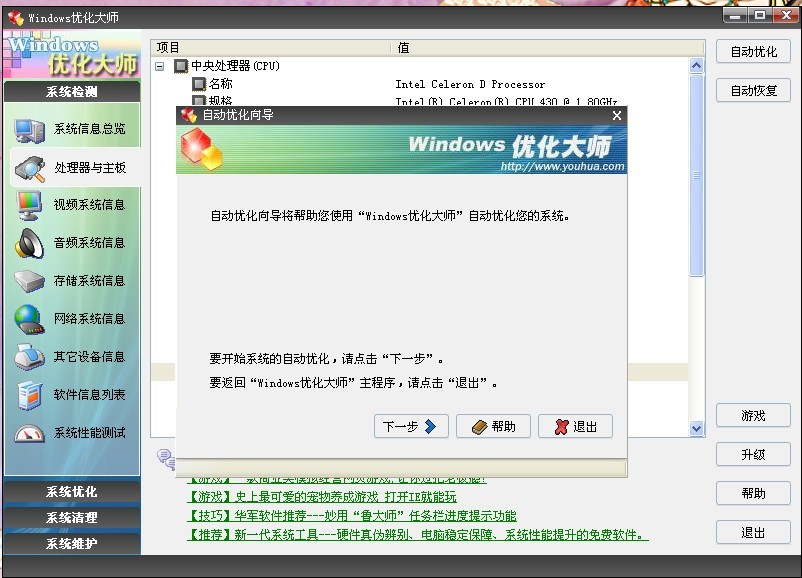The height and width of the screenshot is (578, 802).
Task: Open 系统信息总览 computer icon in sidebar
Action: [x=29, y=129]
